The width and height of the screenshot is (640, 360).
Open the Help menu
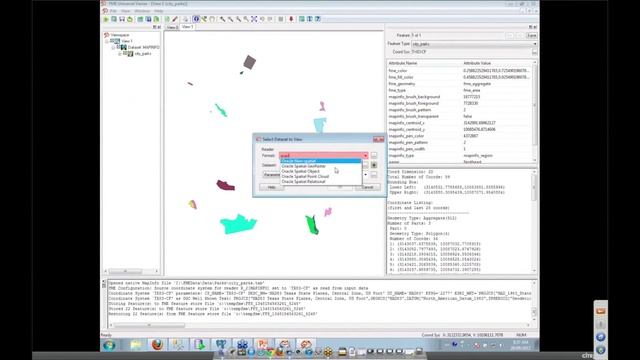point(158,11)
